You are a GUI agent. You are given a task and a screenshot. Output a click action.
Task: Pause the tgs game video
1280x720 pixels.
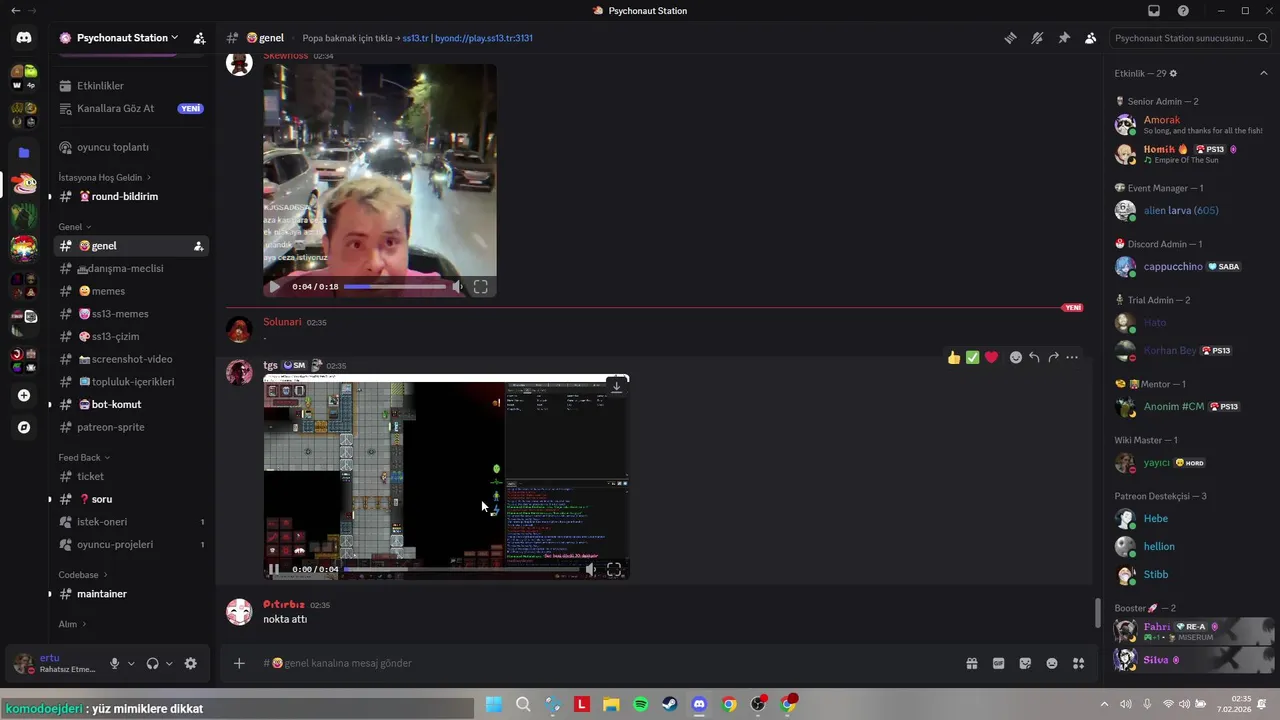pyautogui.click(x=274, y=569)
